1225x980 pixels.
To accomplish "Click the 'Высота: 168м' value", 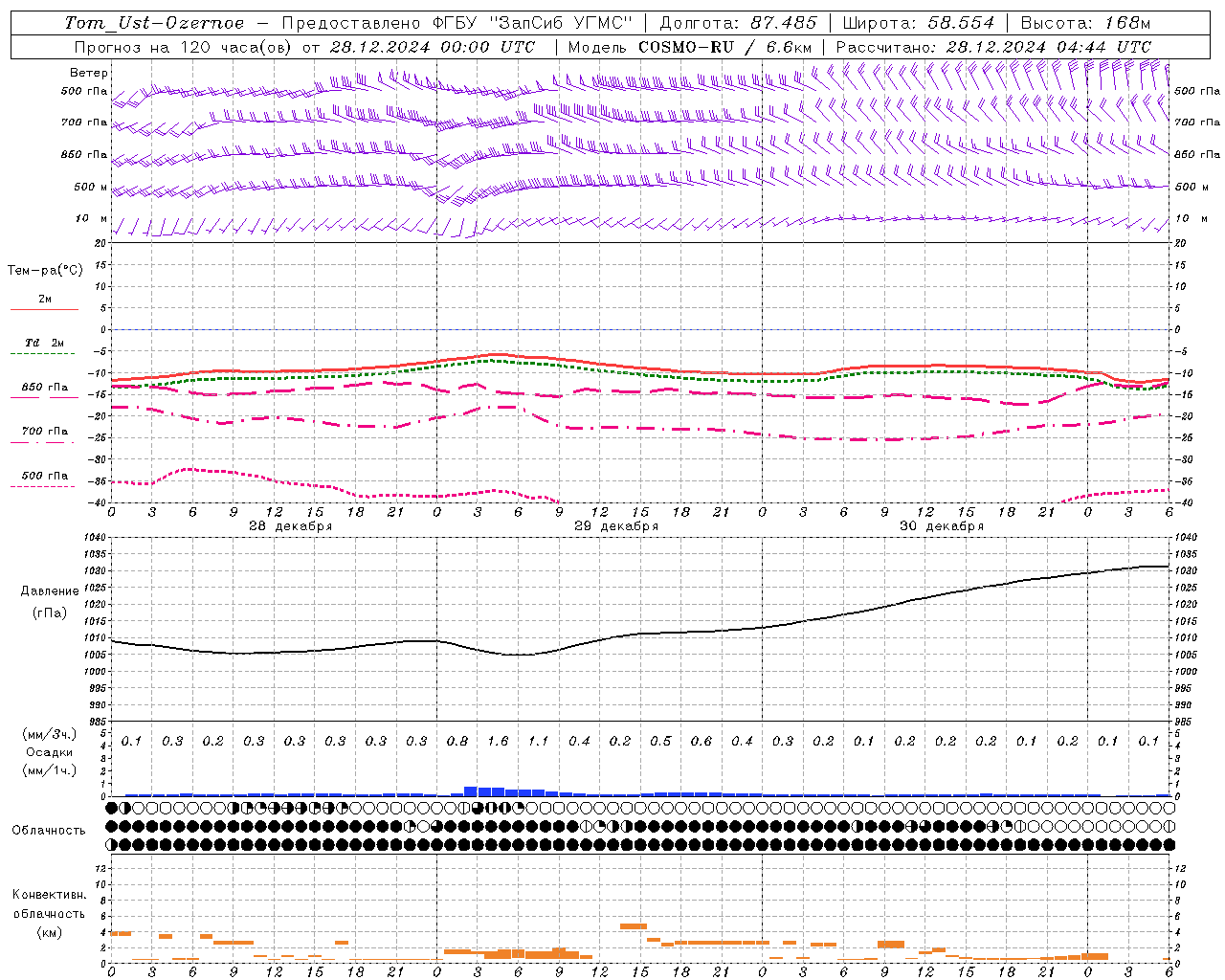I will pyautogui.click(x=1086, y=23).
